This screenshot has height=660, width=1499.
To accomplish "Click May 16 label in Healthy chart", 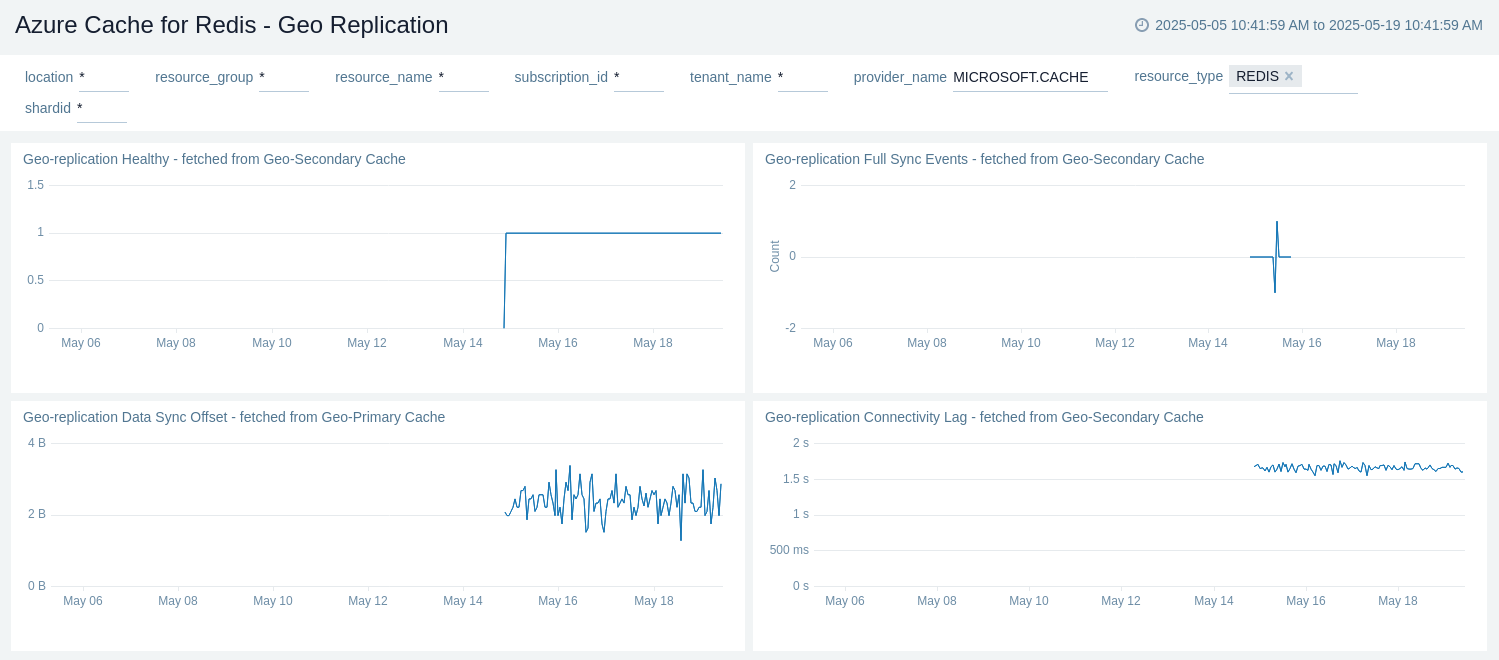I will 558,343.
